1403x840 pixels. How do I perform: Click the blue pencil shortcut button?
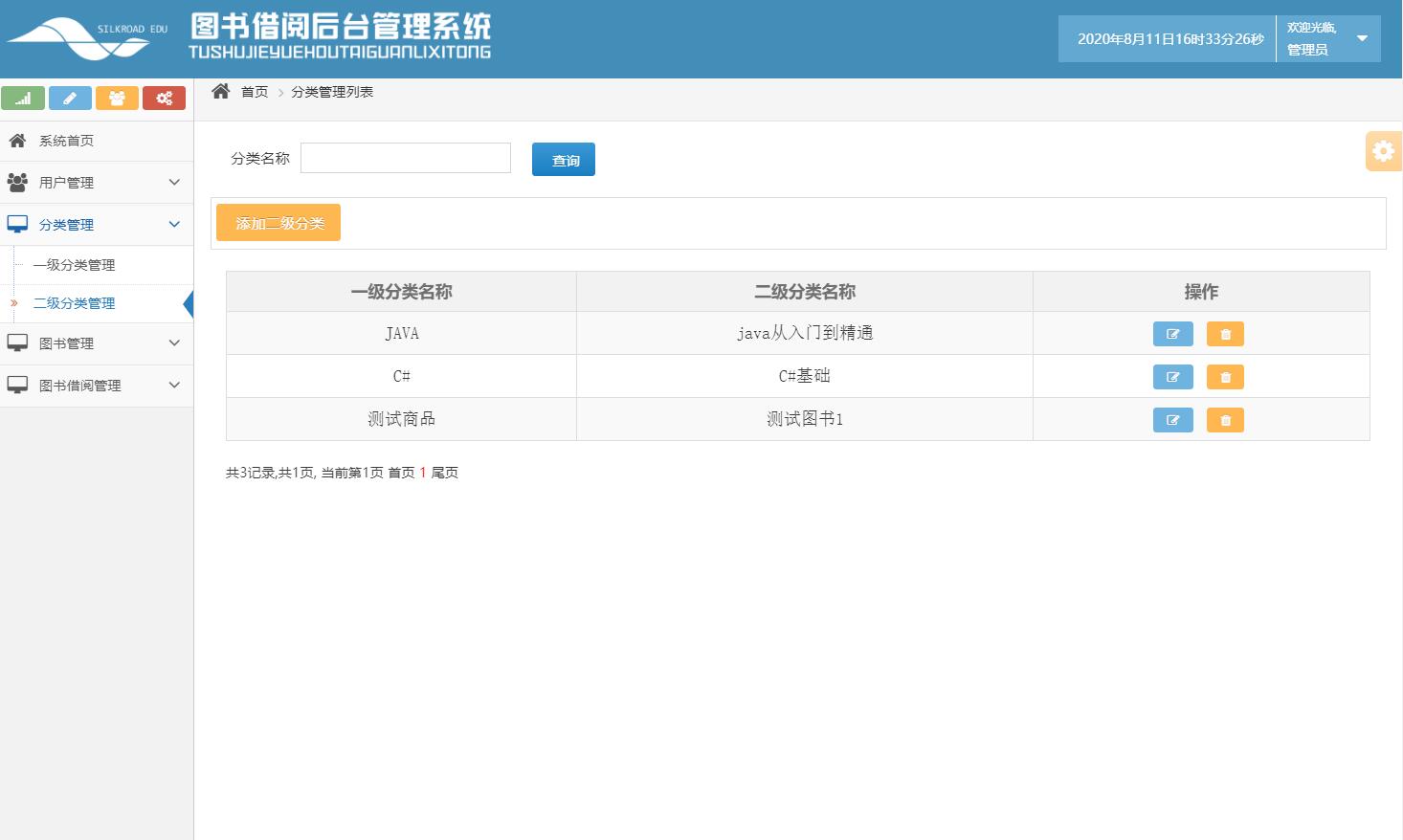[x=70, y=99]
